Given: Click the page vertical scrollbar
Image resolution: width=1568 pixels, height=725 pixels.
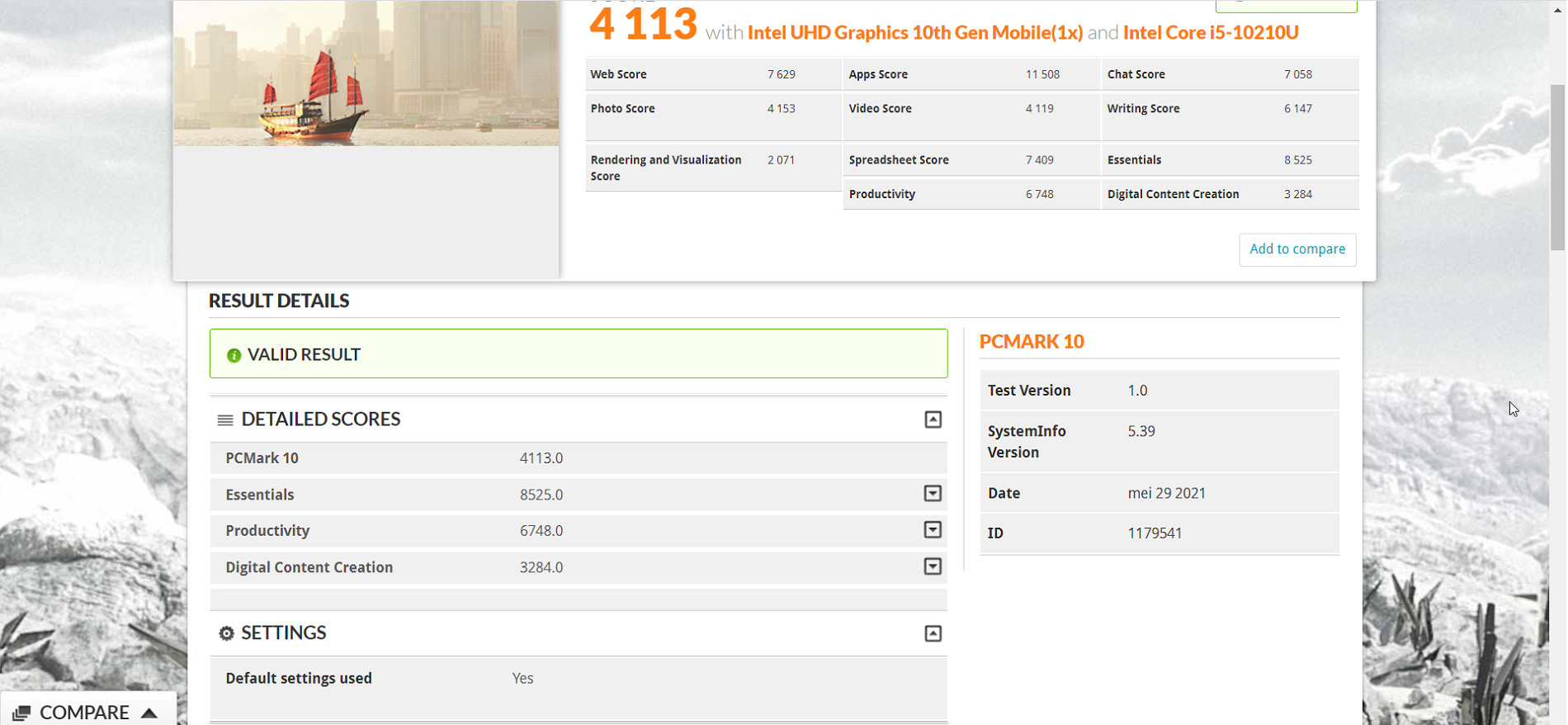Looking at the screenshot, I should pyautogui.click(x=1557, y=167).
